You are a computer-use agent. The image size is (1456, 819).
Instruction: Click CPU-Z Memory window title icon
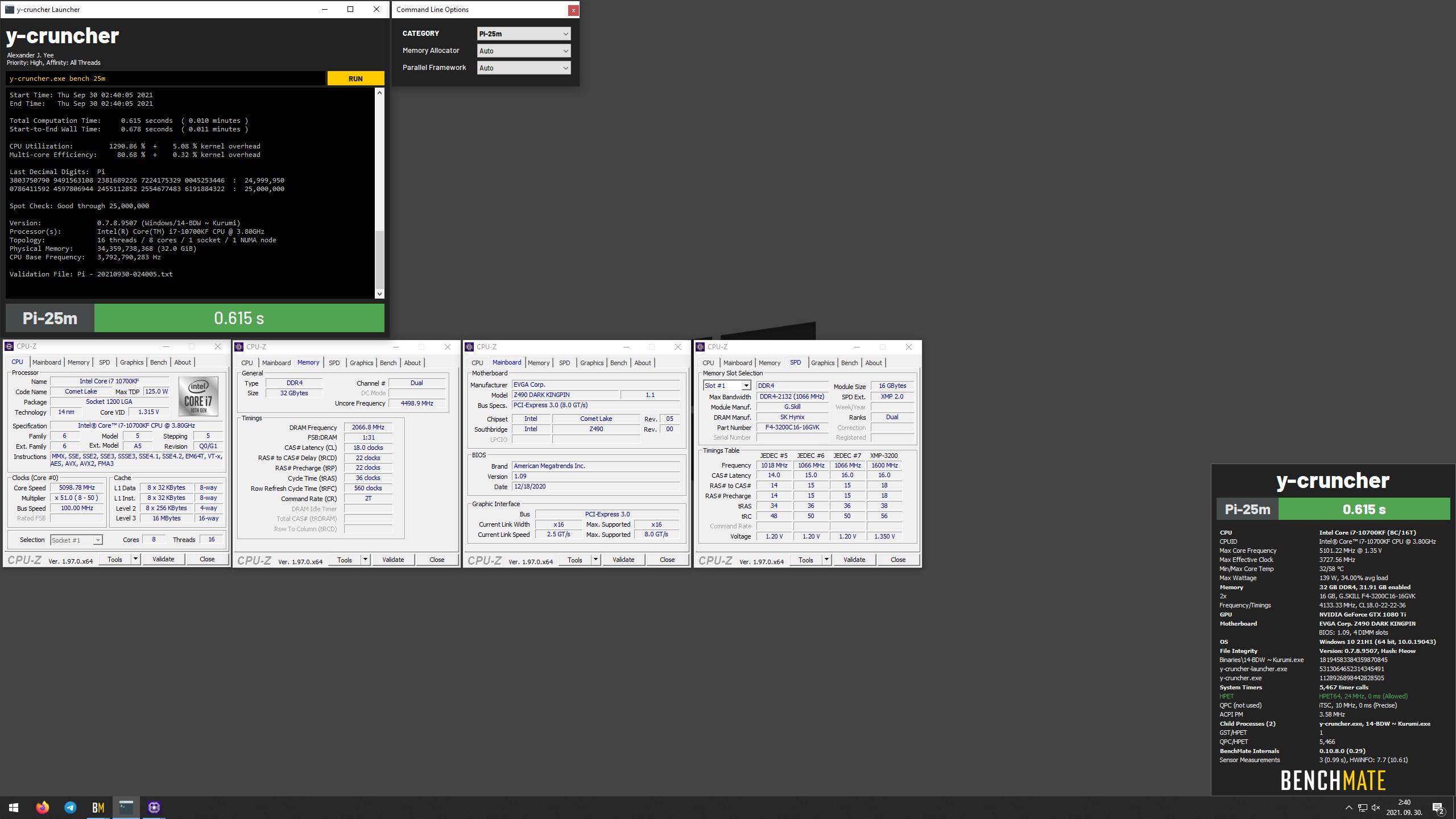coord(239,346)
